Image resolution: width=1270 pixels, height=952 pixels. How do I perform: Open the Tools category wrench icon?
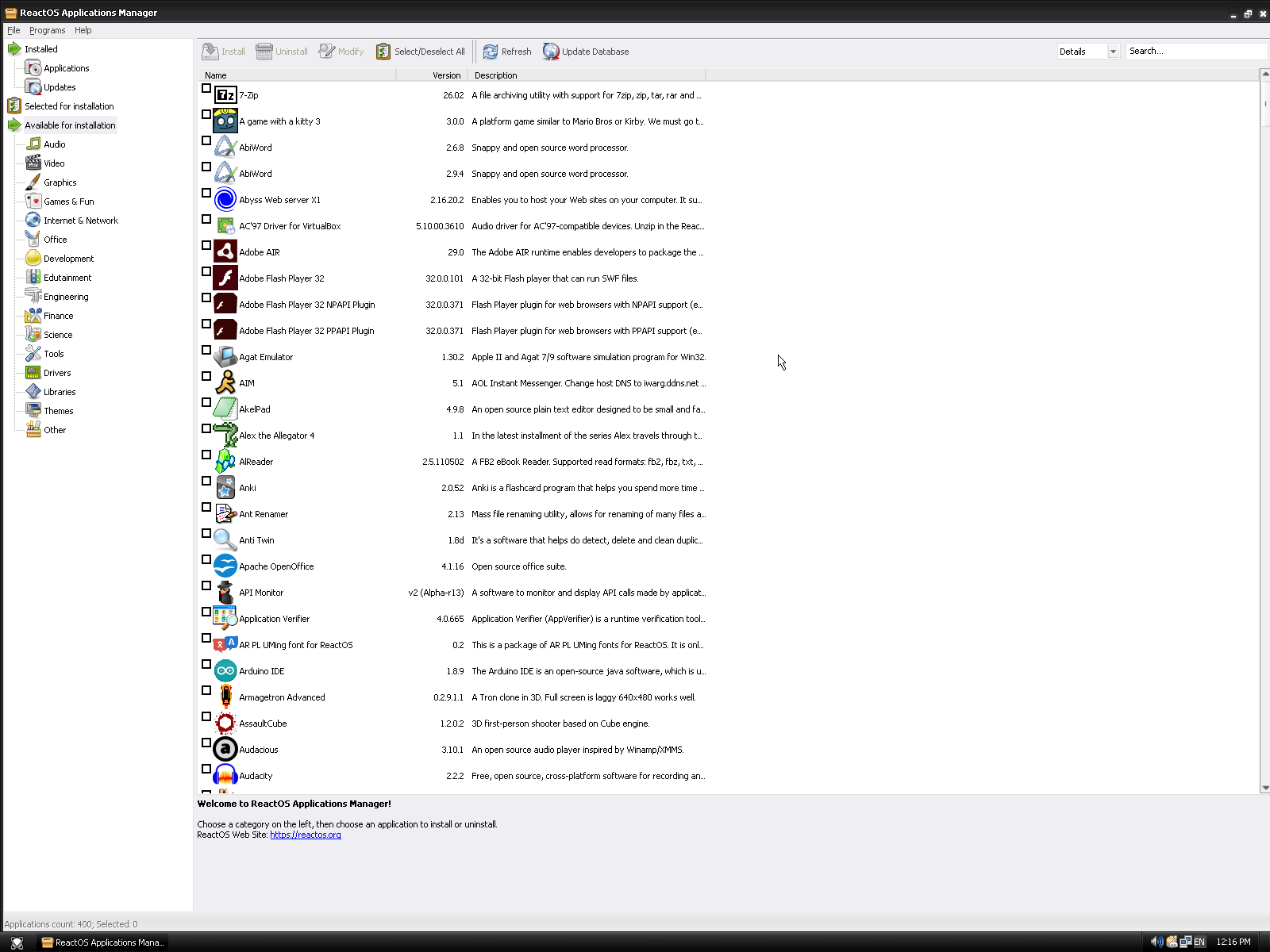33,354
